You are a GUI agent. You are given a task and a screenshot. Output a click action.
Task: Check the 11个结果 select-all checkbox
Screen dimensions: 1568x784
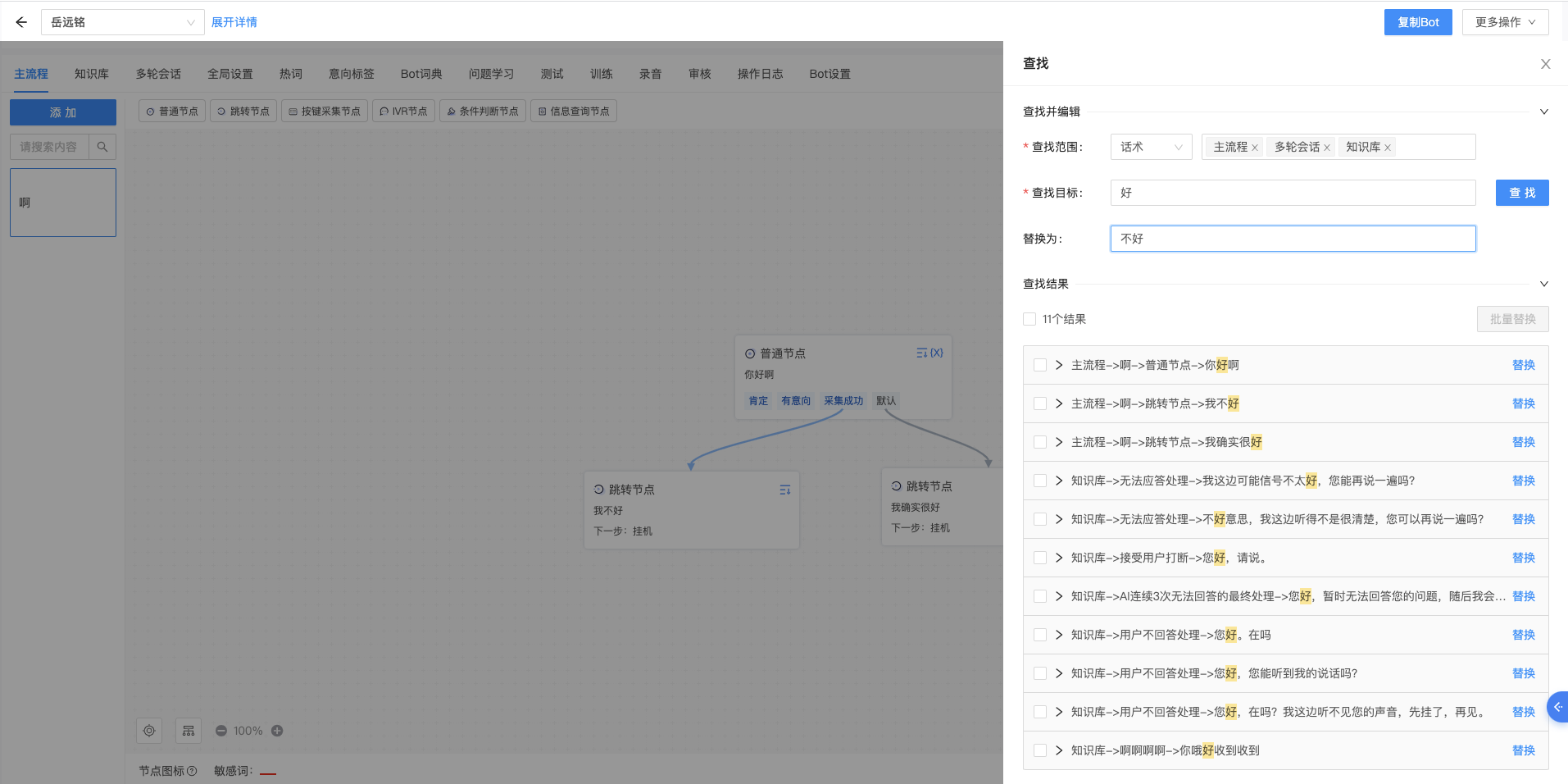1029,318
